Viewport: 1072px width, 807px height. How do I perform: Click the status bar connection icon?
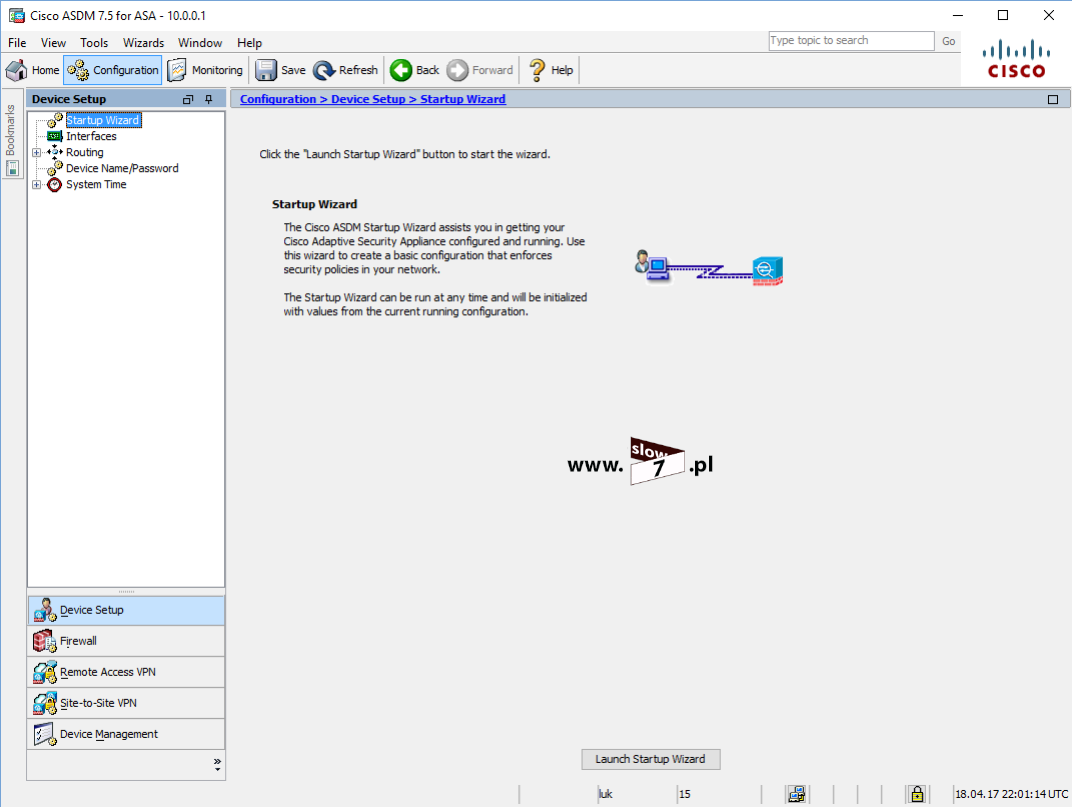click(796, 794)
